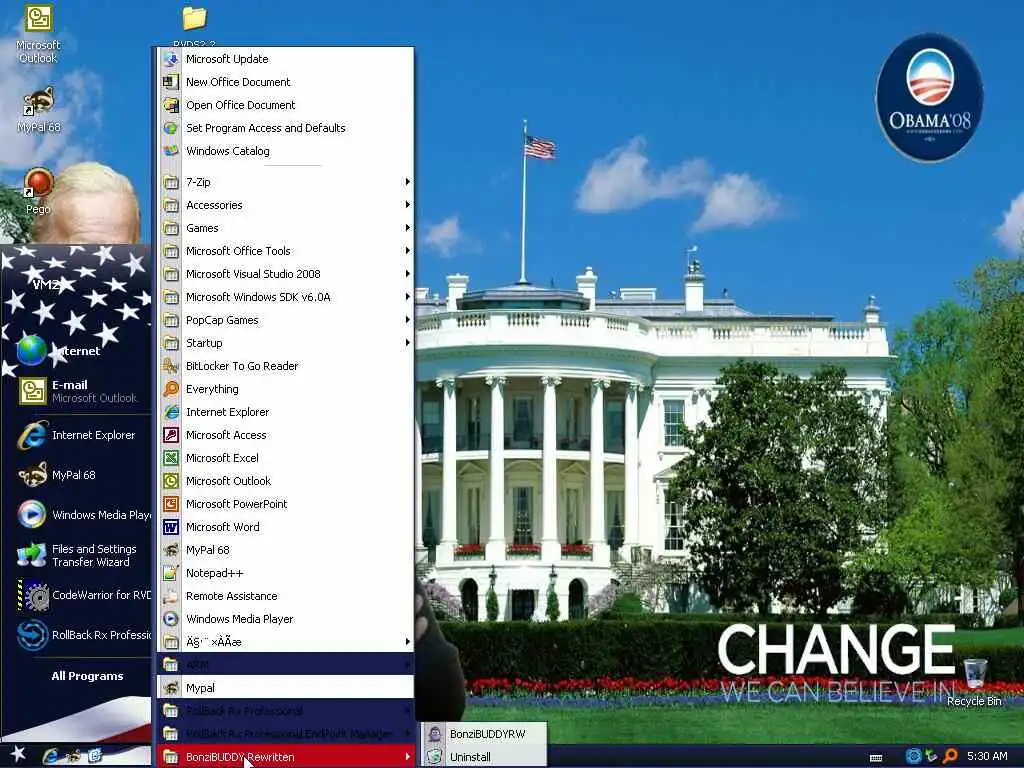
Task: Open Microsoft Word
Action: point(285,527)
